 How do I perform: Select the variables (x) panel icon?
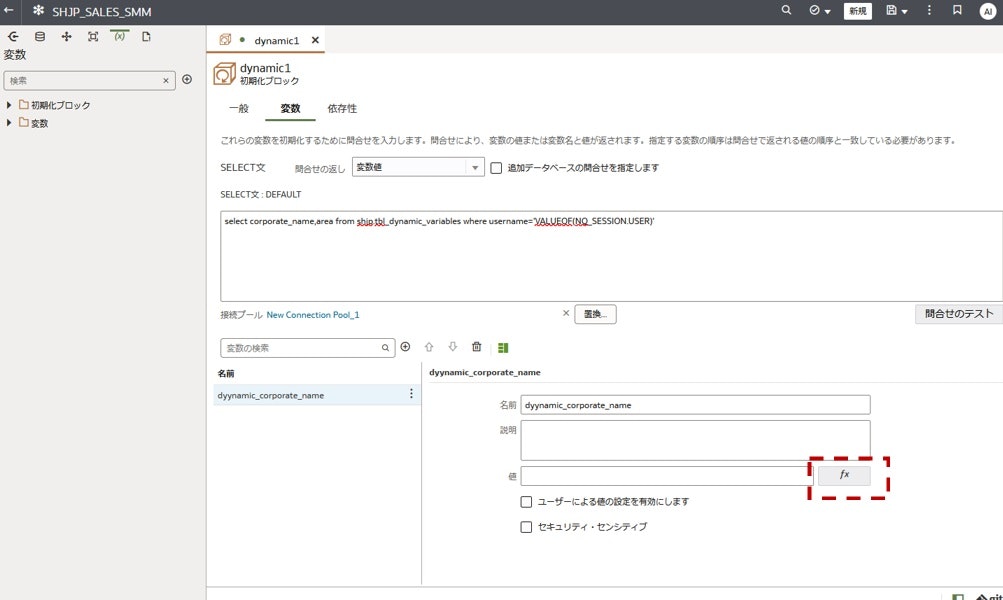(x=120, y=36)
